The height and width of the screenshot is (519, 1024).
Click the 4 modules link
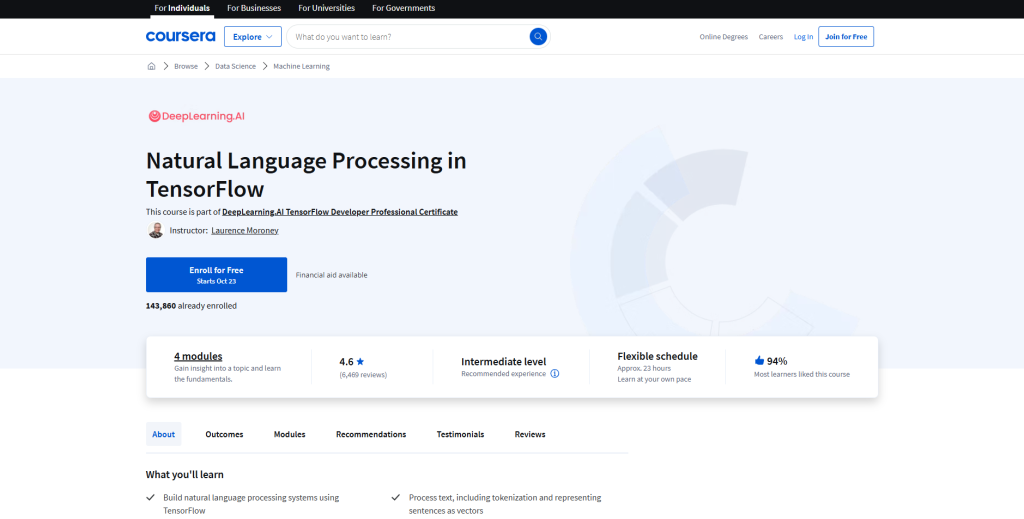(198, 356)
